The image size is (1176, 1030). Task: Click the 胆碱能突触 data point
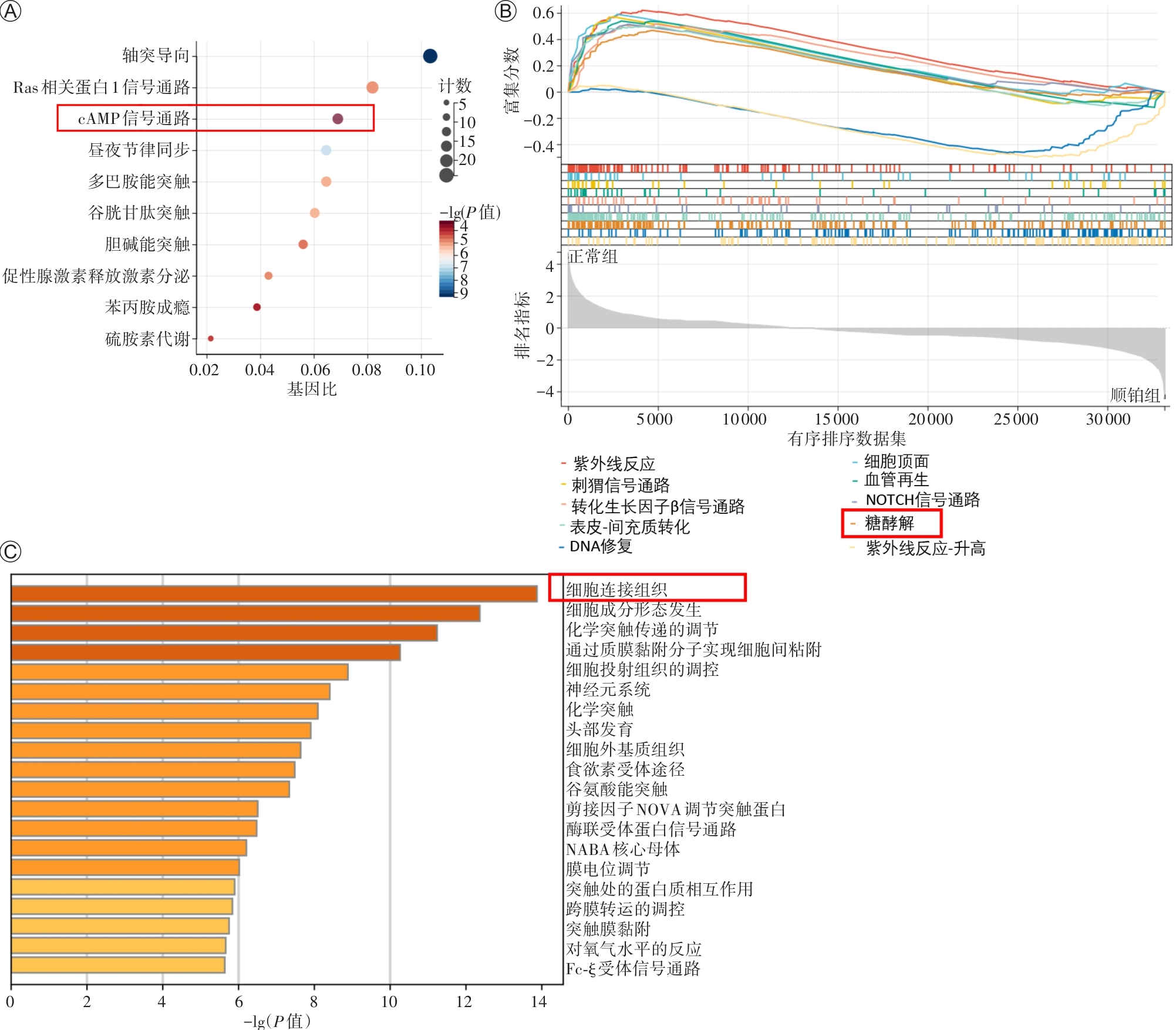click(x=303, y=244)
